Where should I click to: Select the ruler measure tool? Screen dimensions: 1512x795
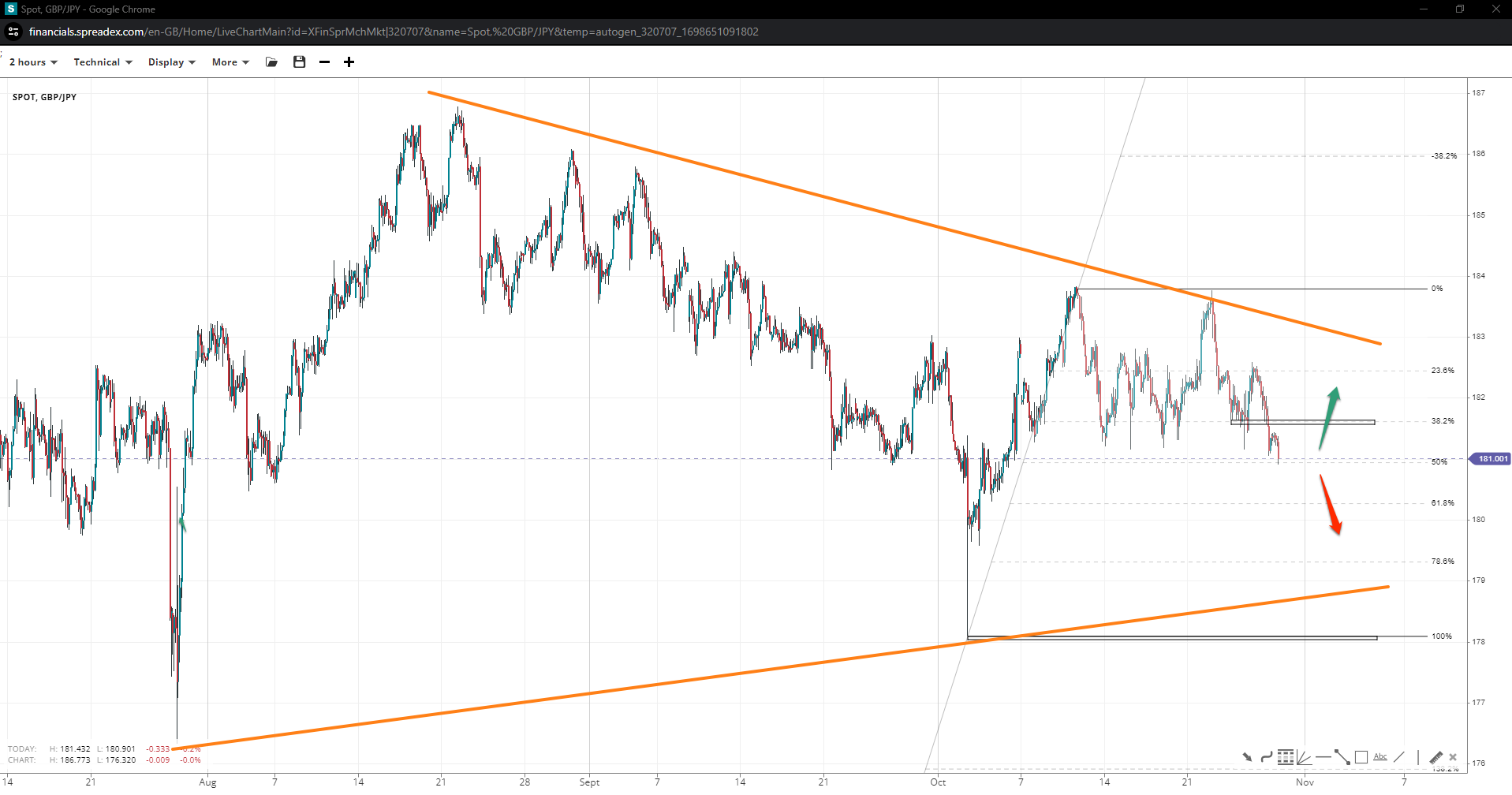coord(1435,757)
